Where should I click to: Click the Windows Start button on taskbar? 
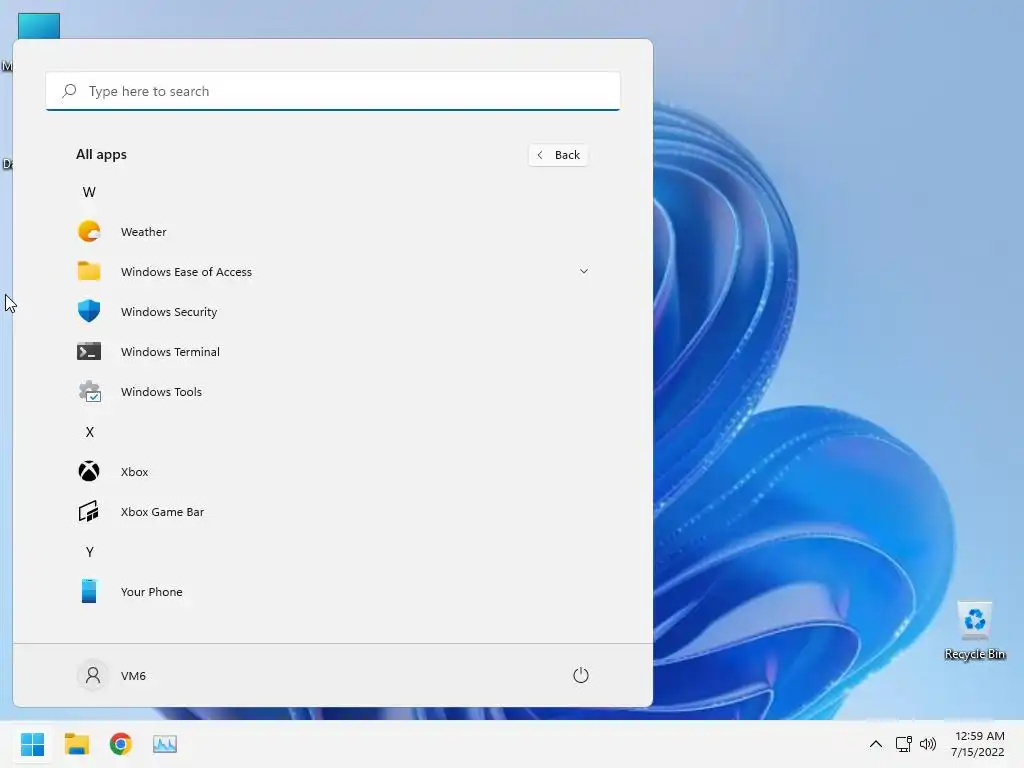pyautogui.click(x=32, y=744)
